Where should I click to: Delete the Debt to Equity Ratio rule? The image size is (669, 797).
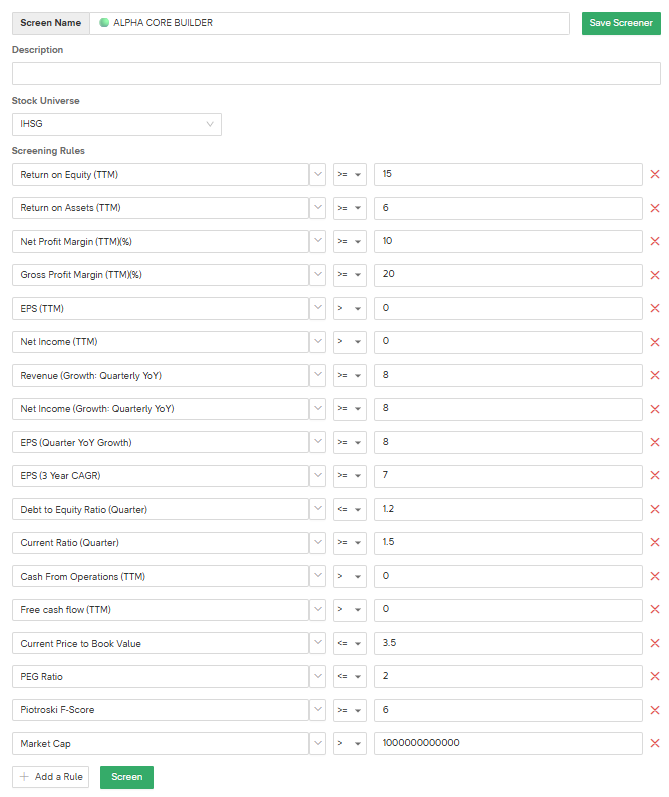[x=655, y=509]
